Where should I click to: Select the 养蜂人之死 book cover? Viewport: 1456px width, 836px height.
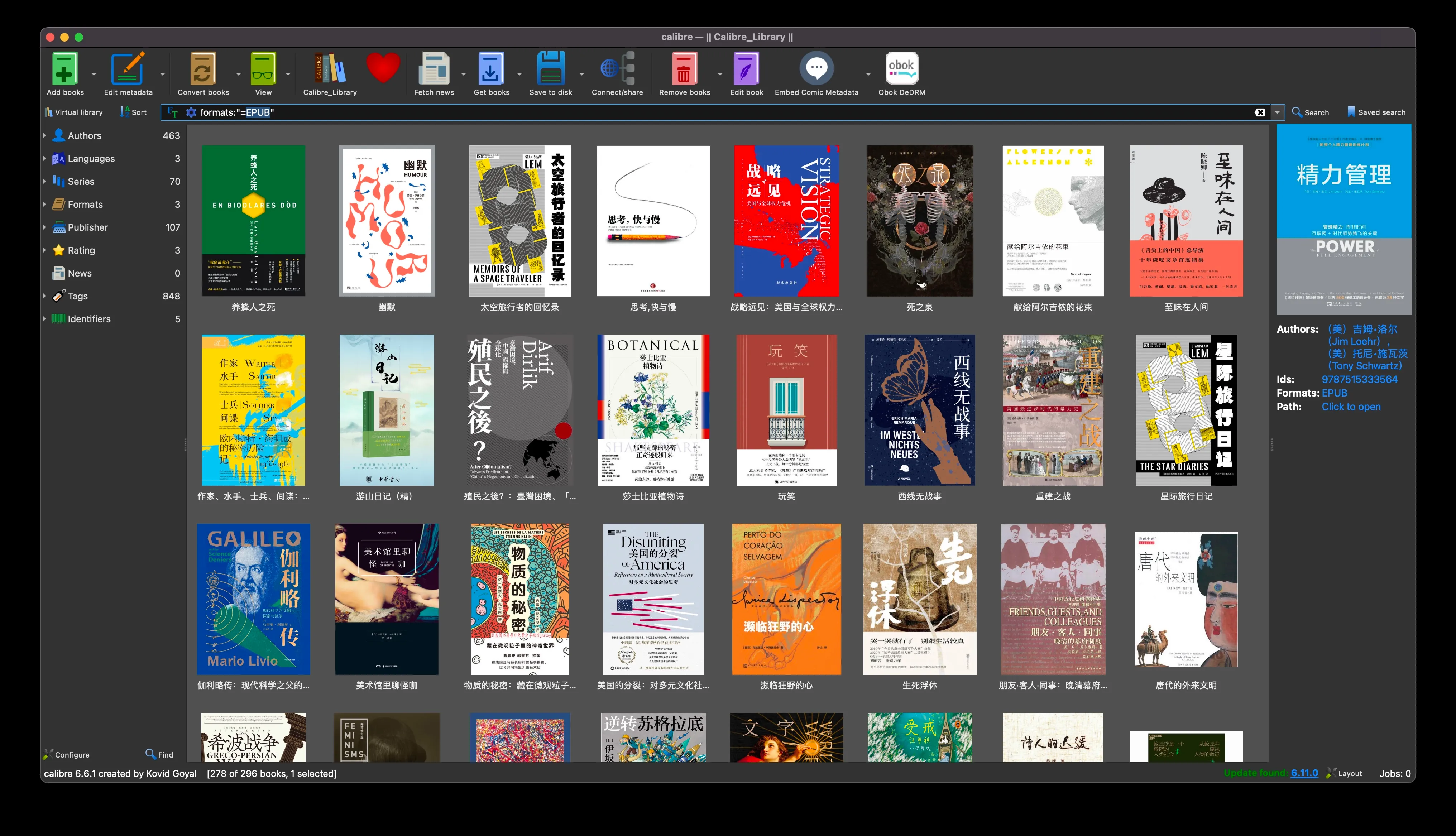(x=253, y=221)
